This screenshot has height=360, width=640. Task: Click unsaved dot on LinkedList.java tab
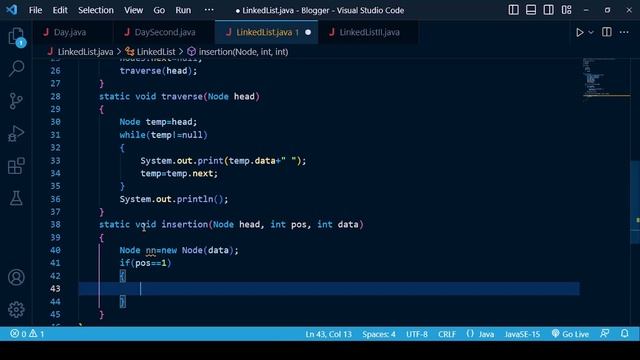[308, 32]
